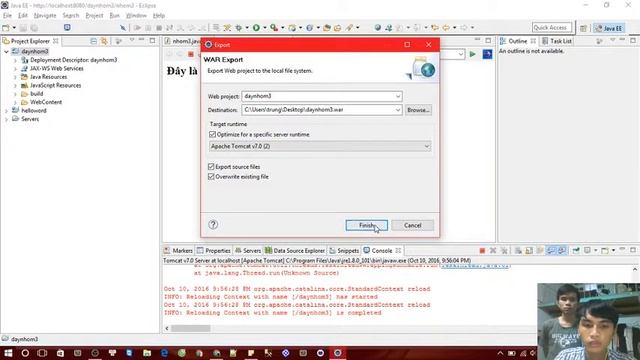Expand Java Resources node
This screenshot has width=640, height=360.
coord(15,77)
